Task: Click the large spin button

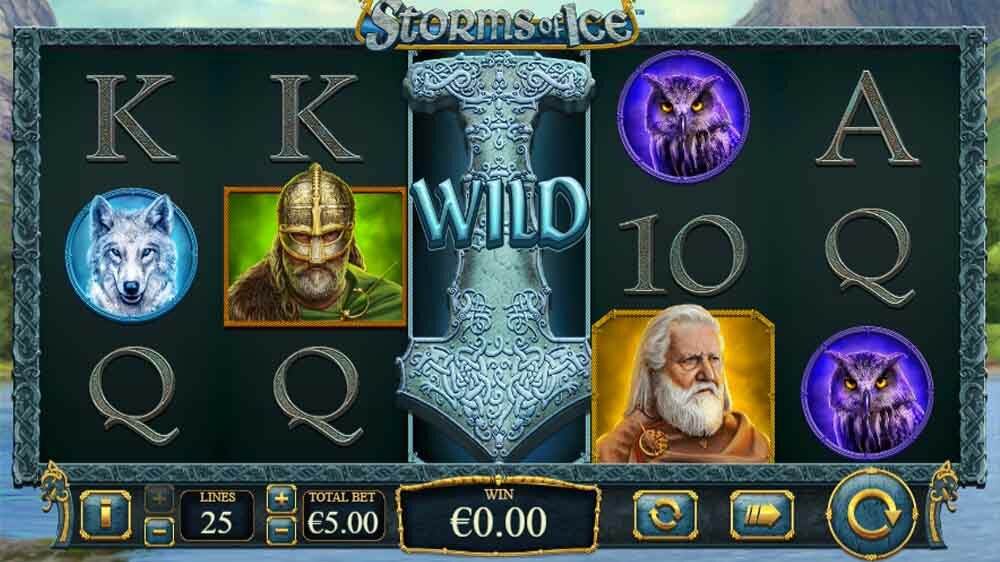Action: pyautogui.click(x=872, y=514)
